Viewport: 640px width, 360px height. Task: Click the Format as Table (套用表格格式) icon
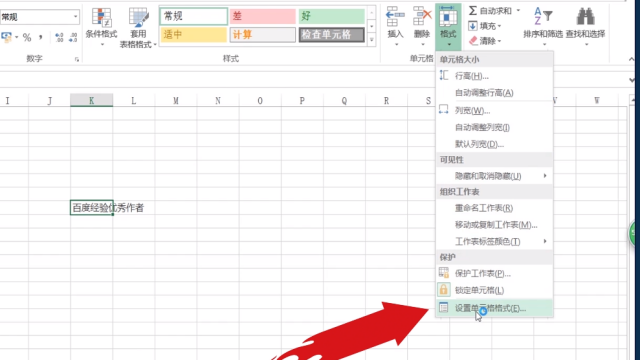click(138, 18)
